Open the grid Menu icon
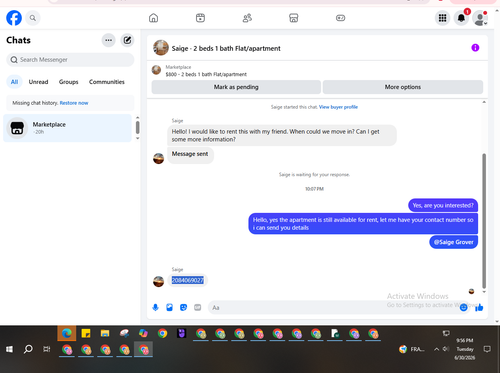Image resolution: width=500 pixels, height=373 pixels. coord(442,18)
